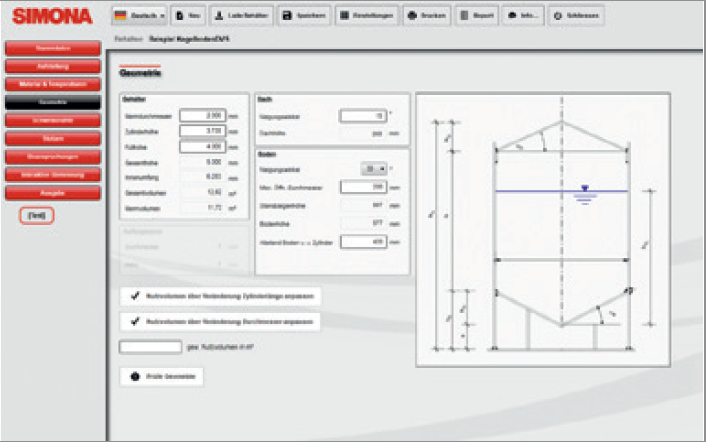Screen dimensions: 706x442
Task: Open the Report toolbar button
Action: [477, 16]
